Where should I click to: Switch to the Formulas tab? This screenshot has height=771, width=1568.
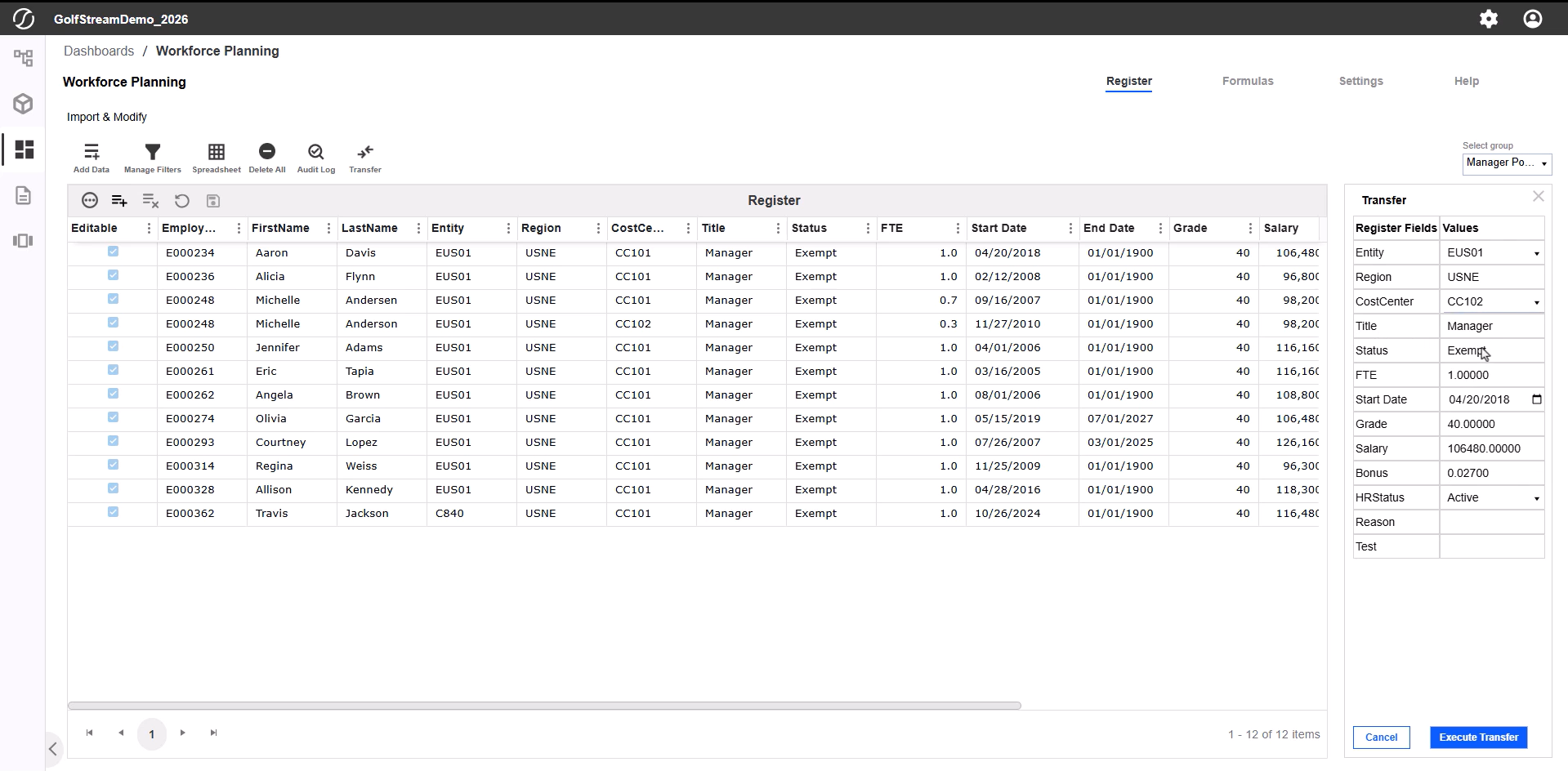[1248, 82]
